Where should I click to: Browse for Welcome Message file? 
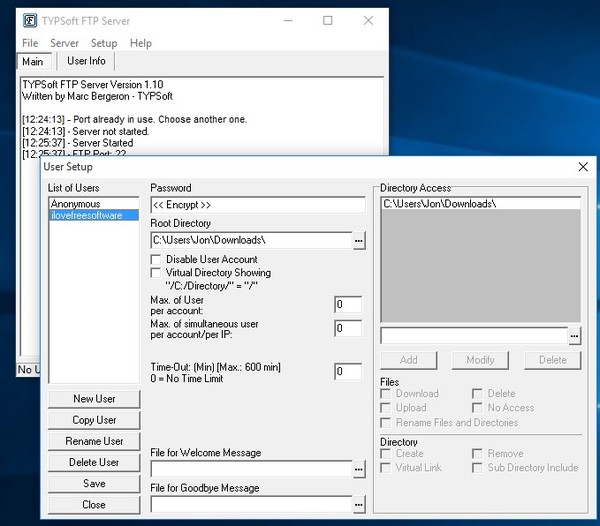tap(359, 469)
